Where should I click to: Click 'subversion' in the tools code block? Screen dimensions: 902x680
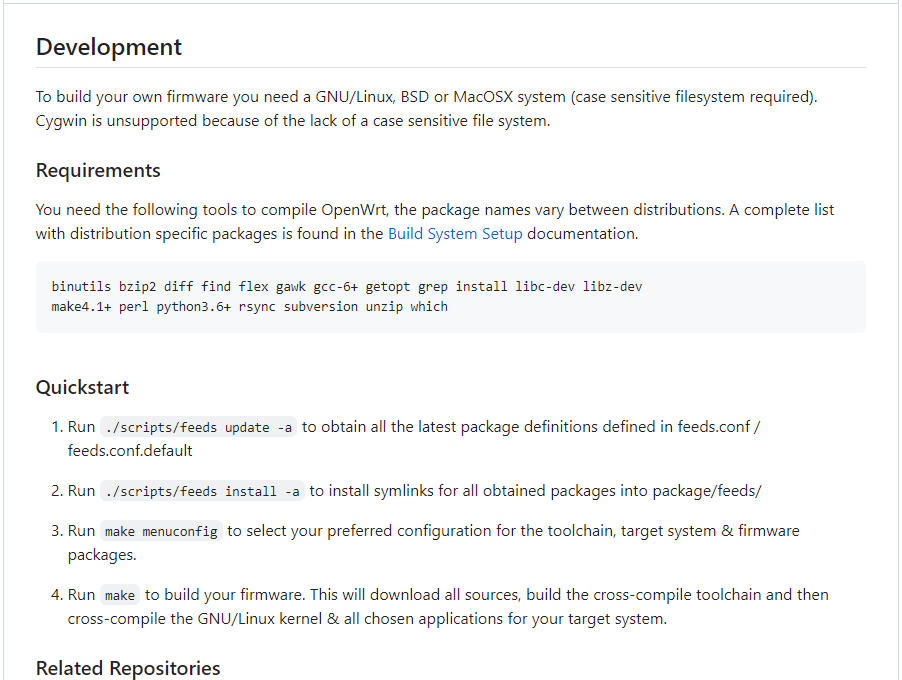tap(320, 307)
